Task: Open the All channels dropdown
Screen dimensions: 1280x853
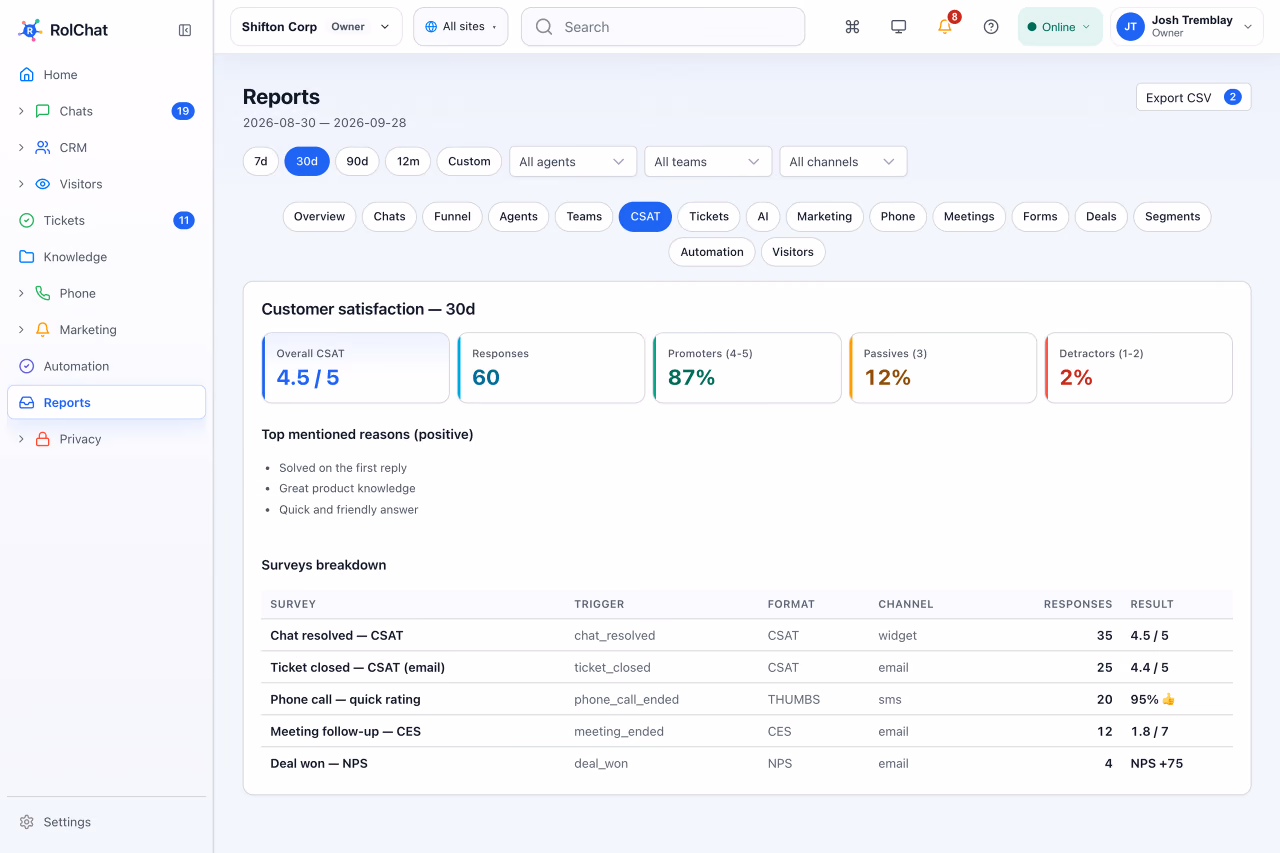Action: coord(843,162)
